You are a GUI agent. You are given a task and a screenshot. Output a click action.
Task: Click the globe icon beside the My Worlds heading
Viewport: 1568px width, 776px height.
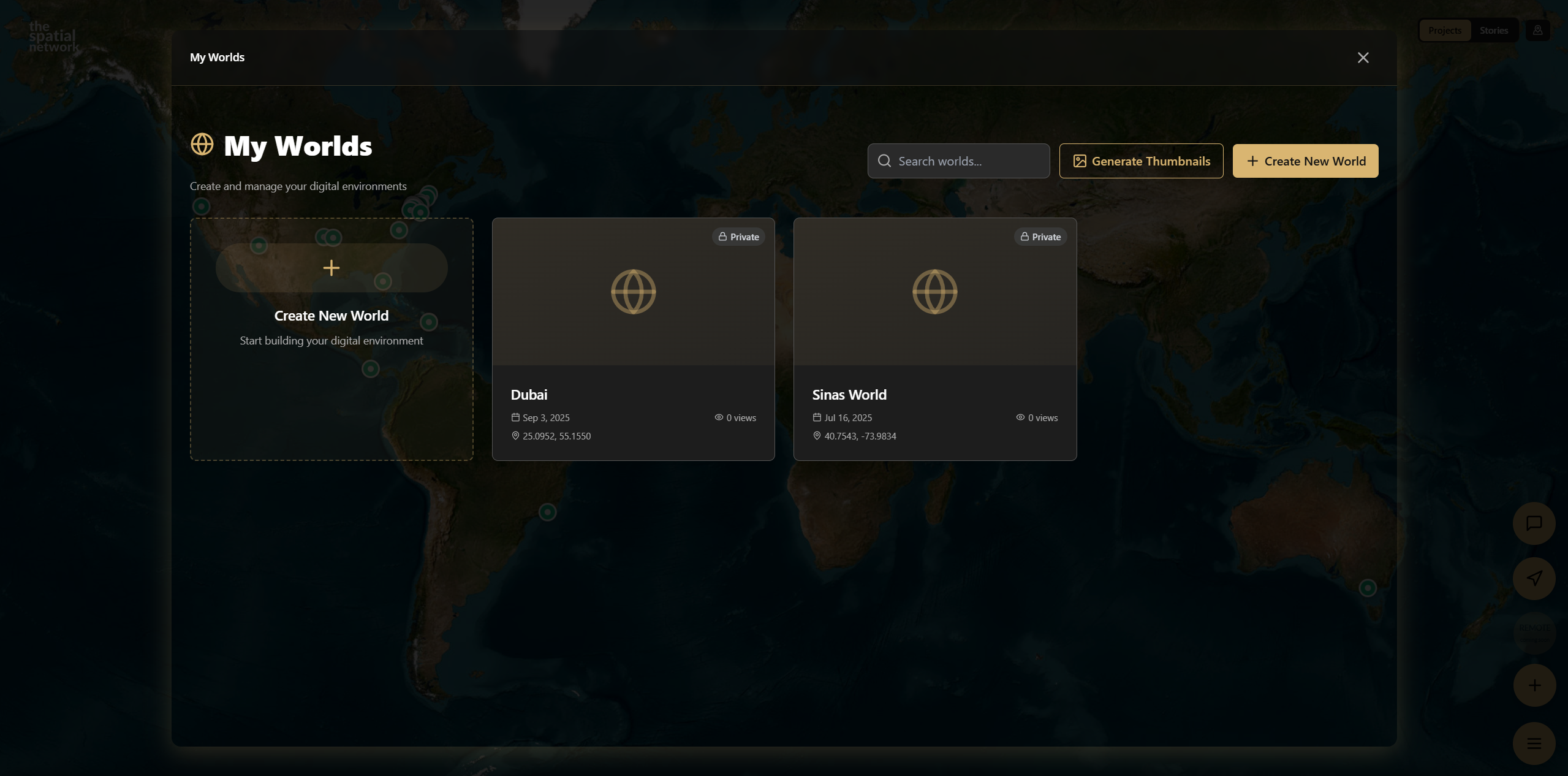[201, 145]
